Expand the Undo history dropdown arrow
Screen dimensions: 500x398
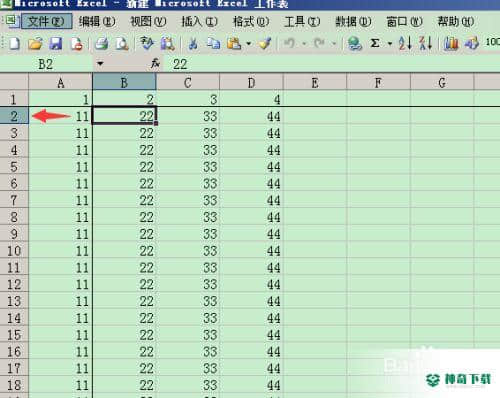pyautogui.click(x=304, y=44)
